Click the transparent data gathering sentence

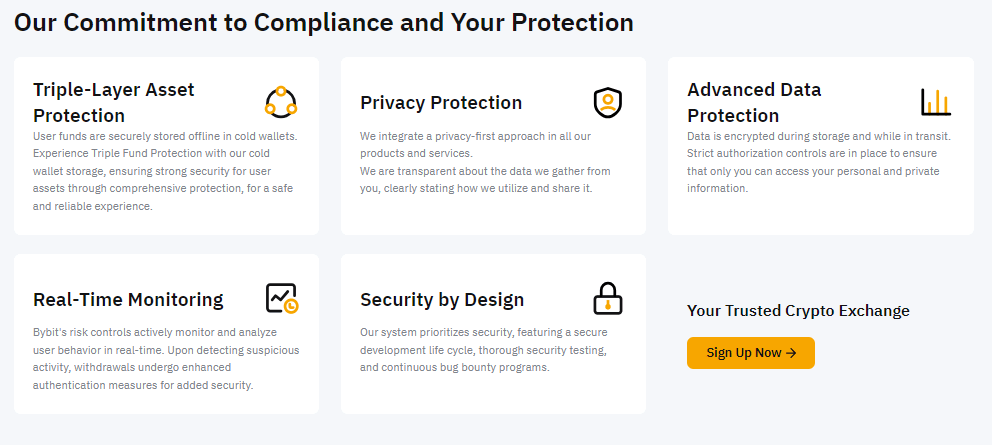[485, 179]
